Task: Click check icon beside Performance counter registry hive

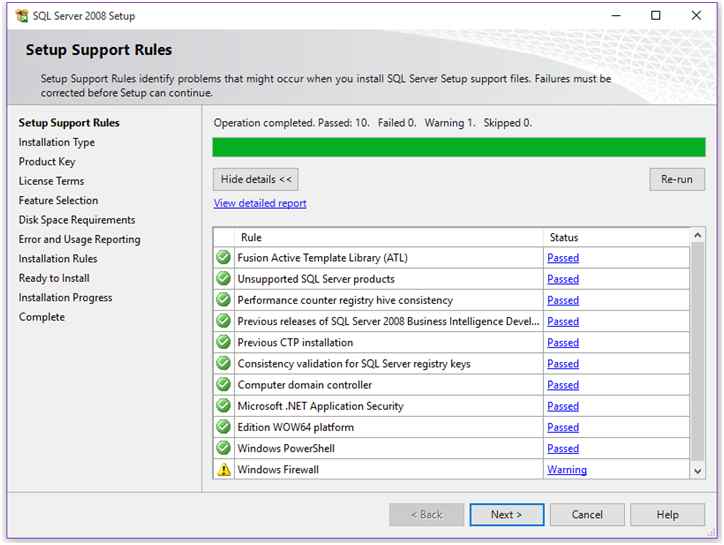Action: pyautogui.click(x=223, y=300)
